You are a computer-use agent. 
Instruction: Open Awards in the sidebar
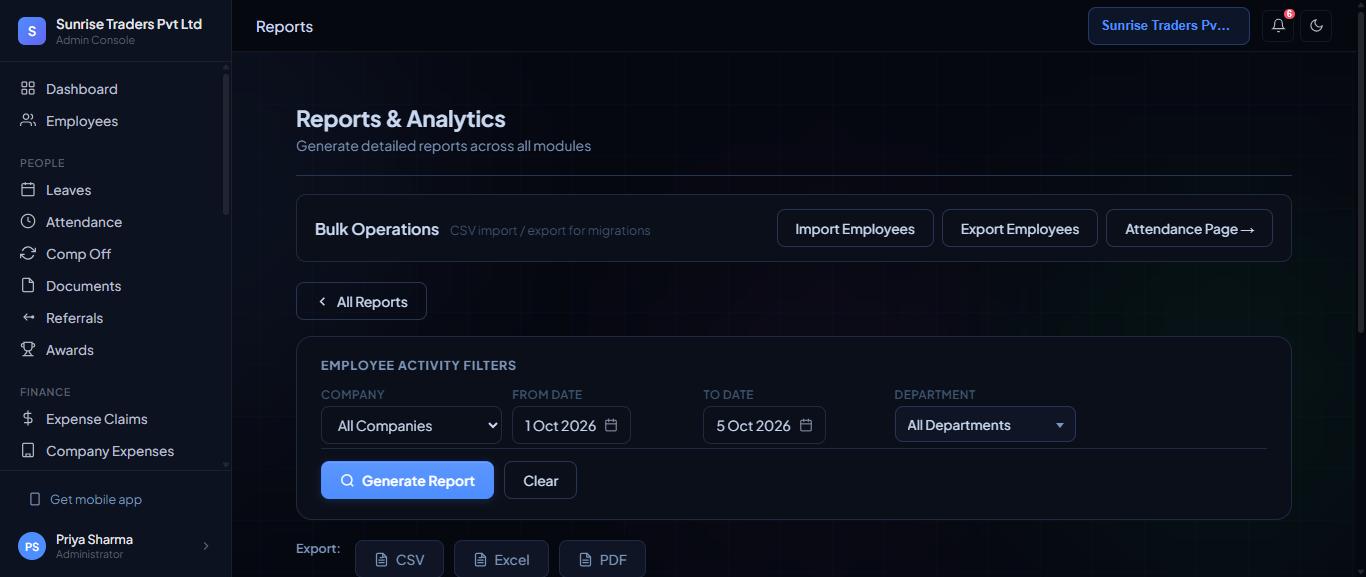(x=115, y=350)
